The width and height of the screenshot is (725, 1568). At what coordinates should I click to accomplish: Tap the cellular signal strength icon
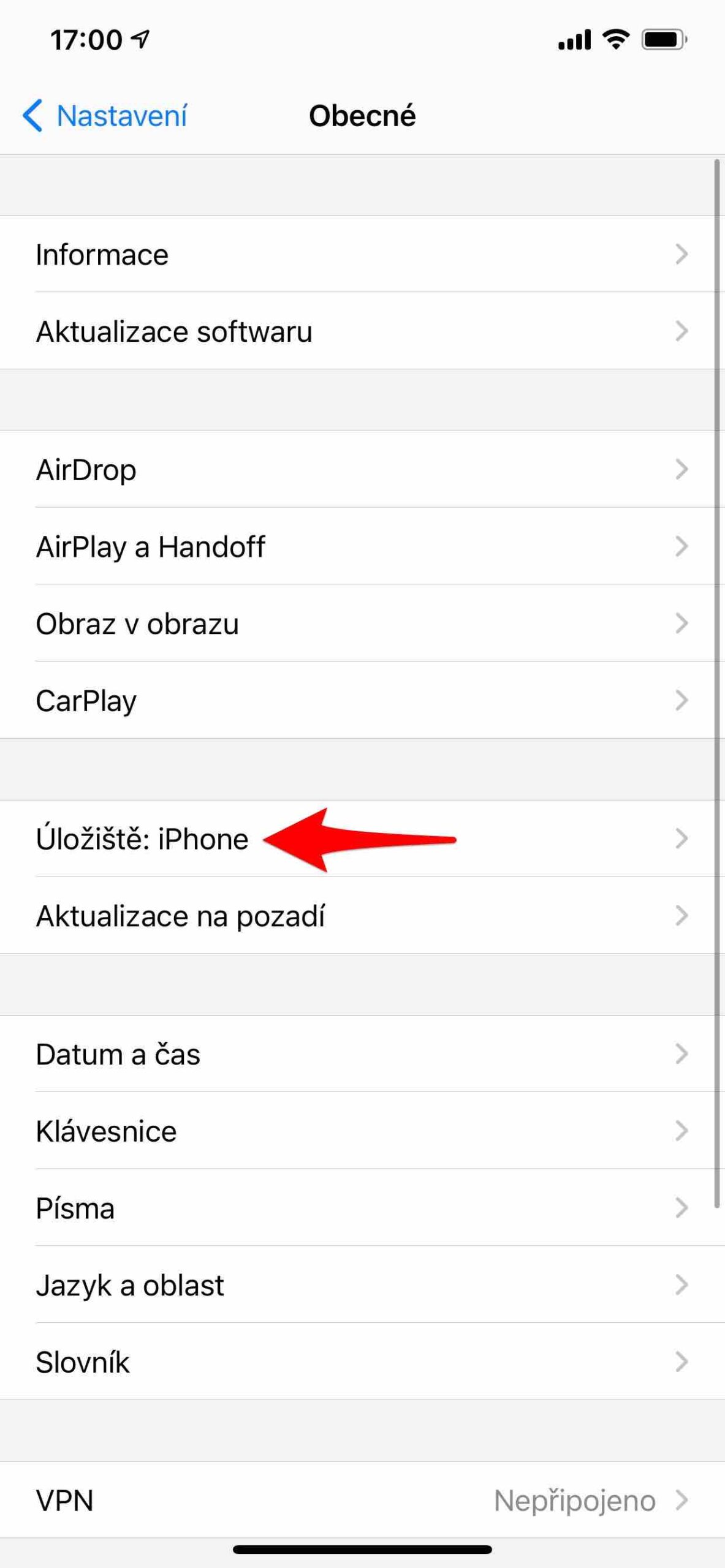[x=575, y=39]
